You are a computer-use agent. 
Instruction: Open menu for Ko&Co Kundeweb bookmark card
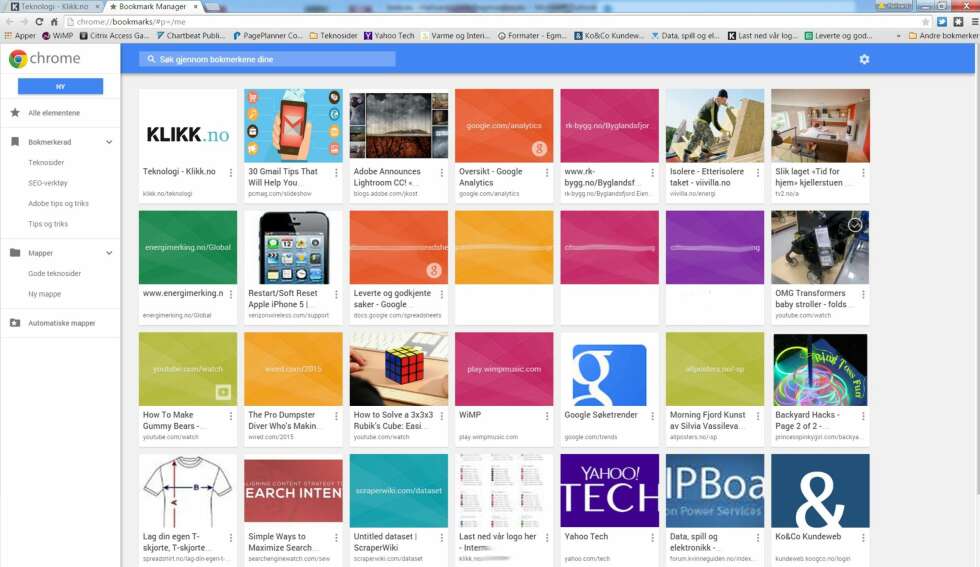click(x=864, y=538)
